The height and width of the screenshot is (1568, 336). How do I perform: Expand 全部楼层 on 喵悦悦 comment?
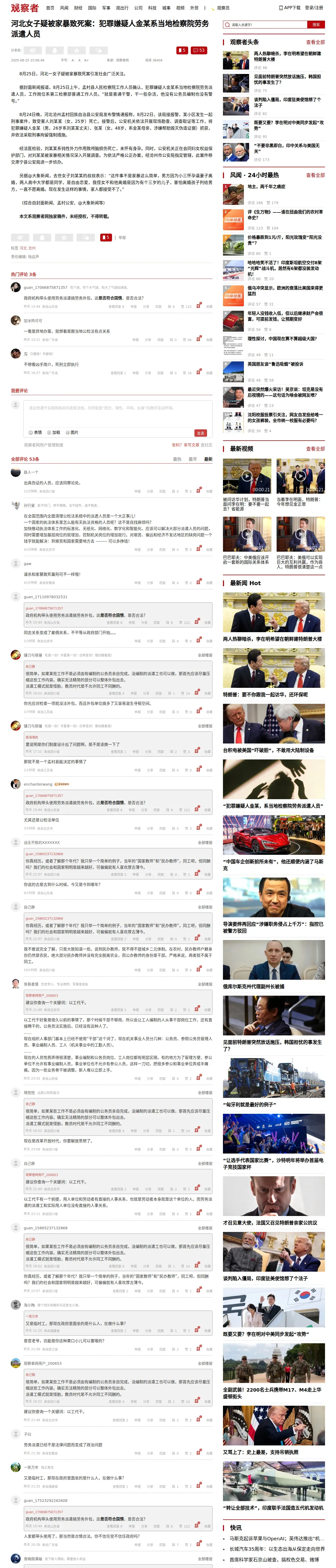(x=205, y=1093)
